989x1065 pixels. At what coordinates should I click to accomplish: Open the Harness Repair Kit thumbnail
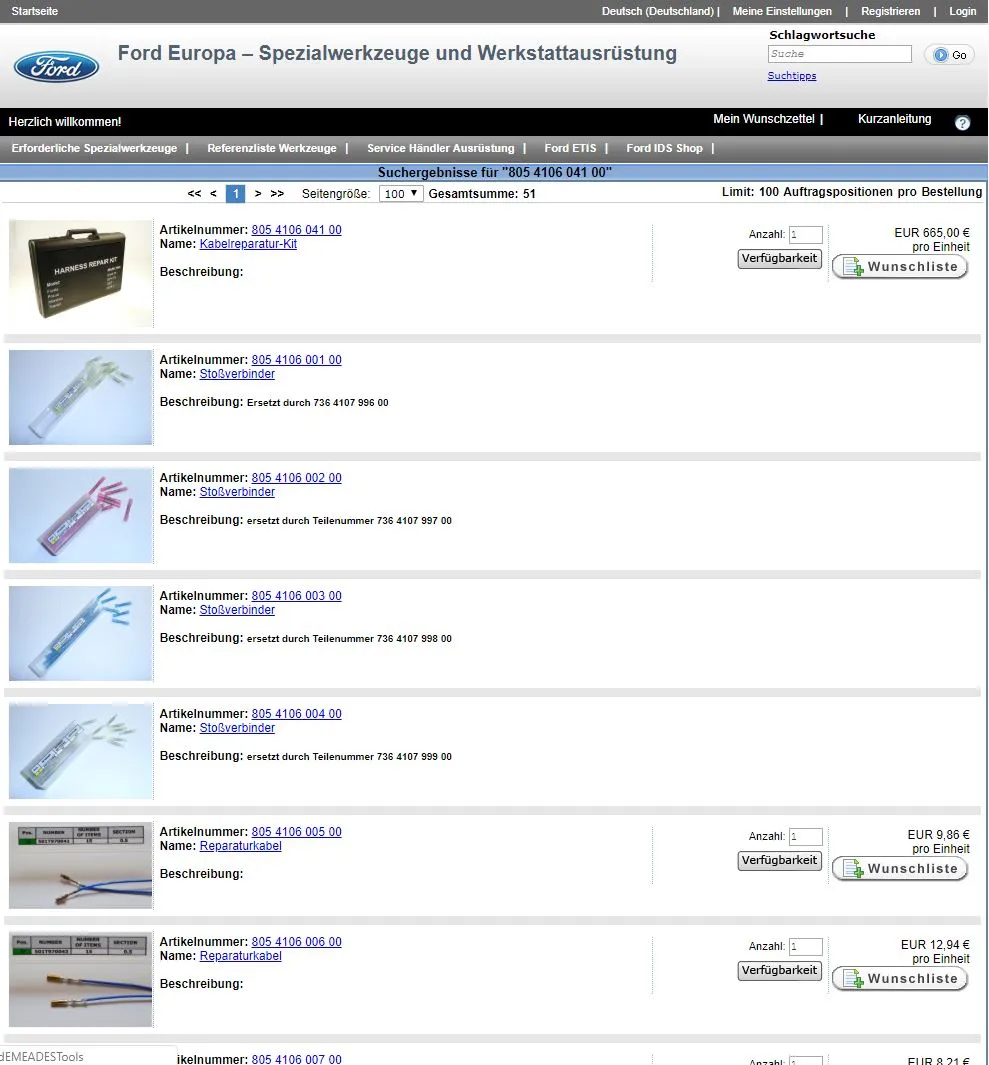80,273
